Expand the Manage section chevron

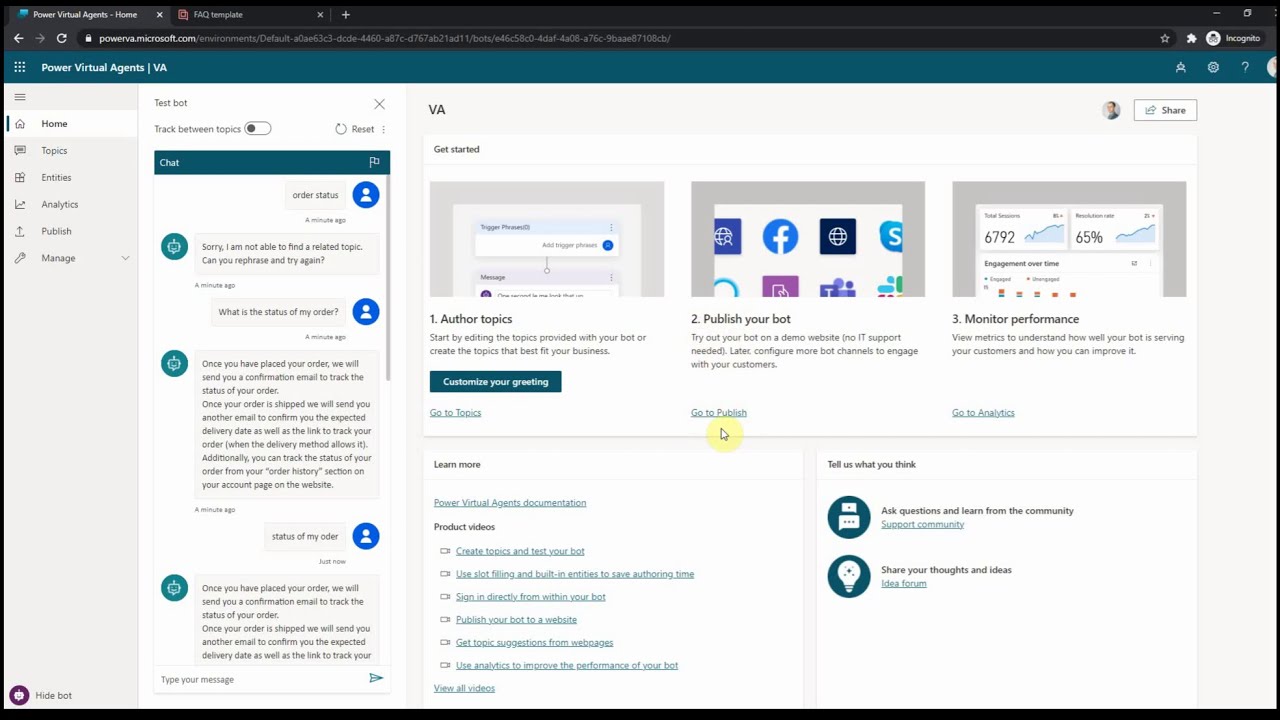pos(125,258)
